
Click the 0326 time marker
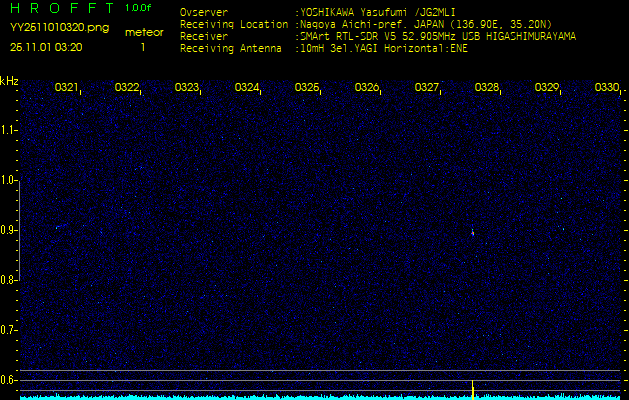pyautogui.click(x=367, y=88)
